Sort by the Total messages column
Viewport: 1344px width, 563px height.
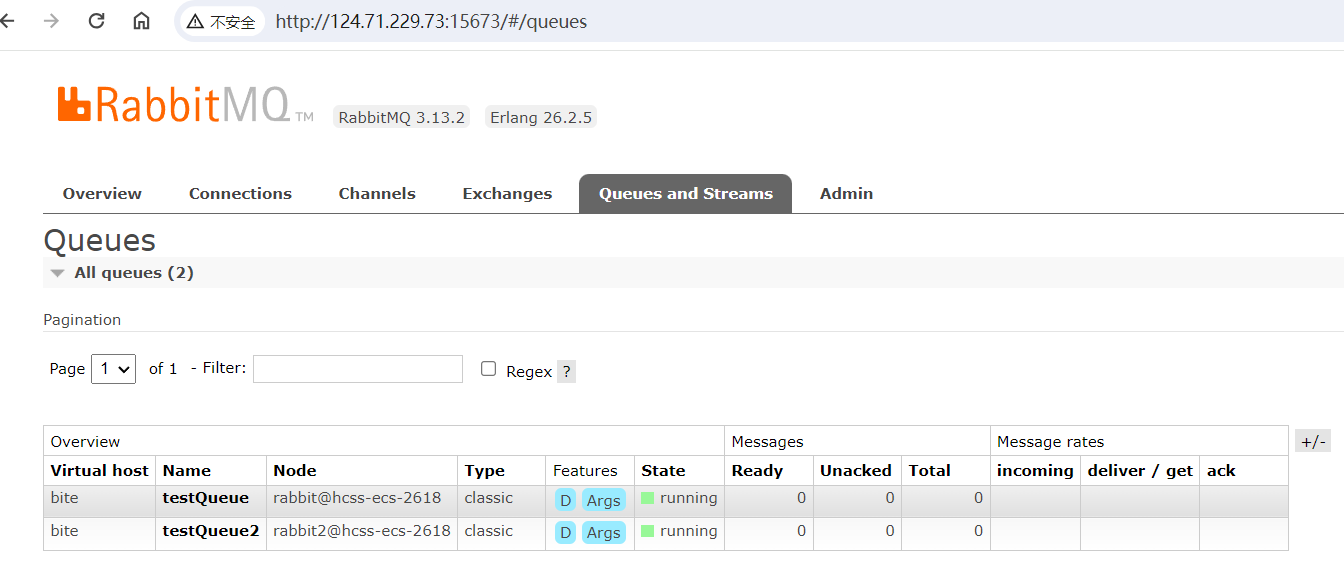tap(930, 471)
